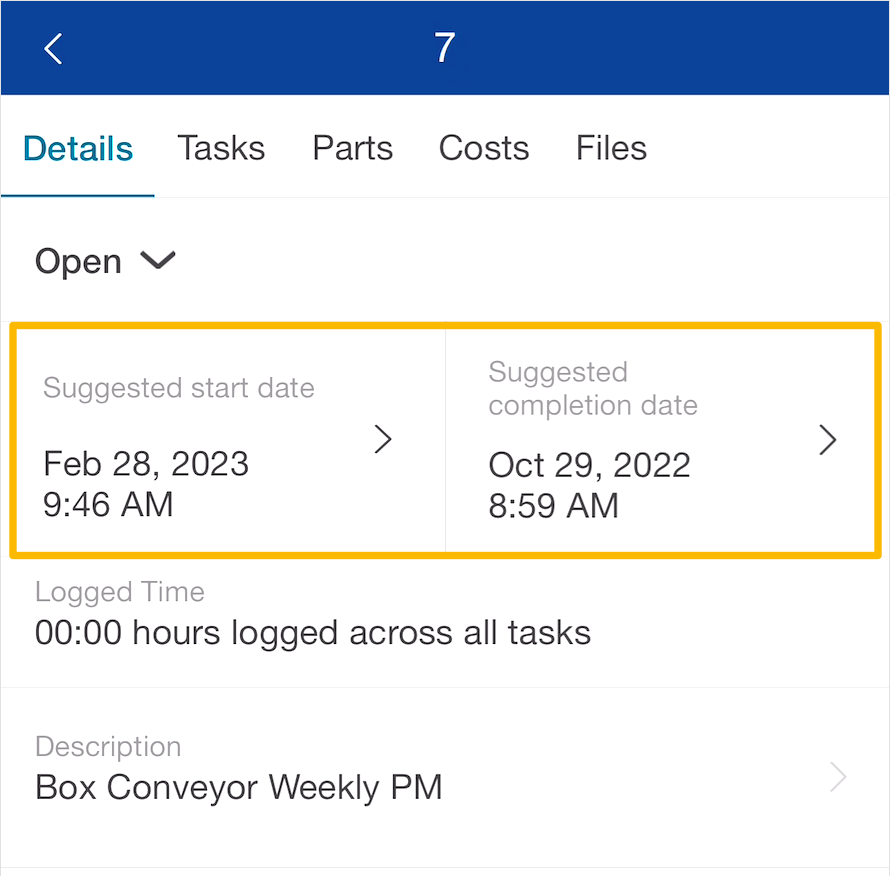890x876 pixels.
Task: Click the Logged Time label
Action: coord(120,592)
